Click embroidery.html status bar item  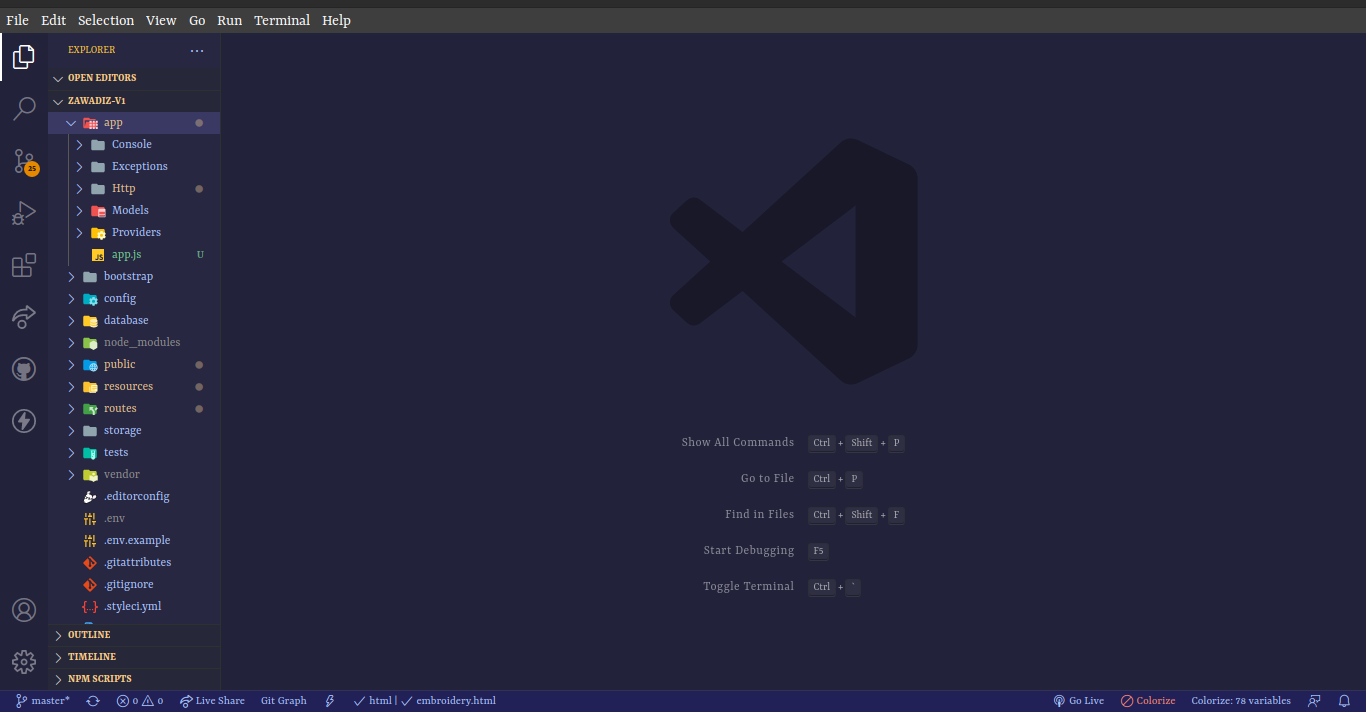[449, 701]
